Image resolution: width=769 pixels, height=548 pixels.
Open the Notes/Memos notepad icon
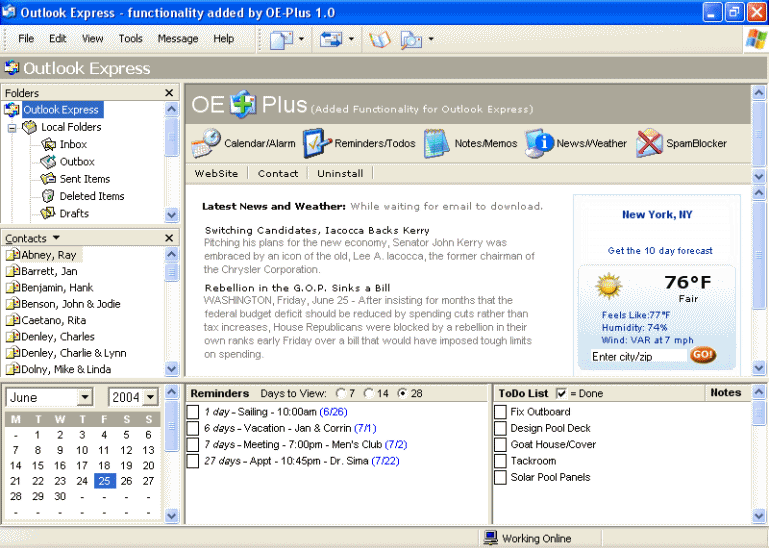(x=436, y=143)
